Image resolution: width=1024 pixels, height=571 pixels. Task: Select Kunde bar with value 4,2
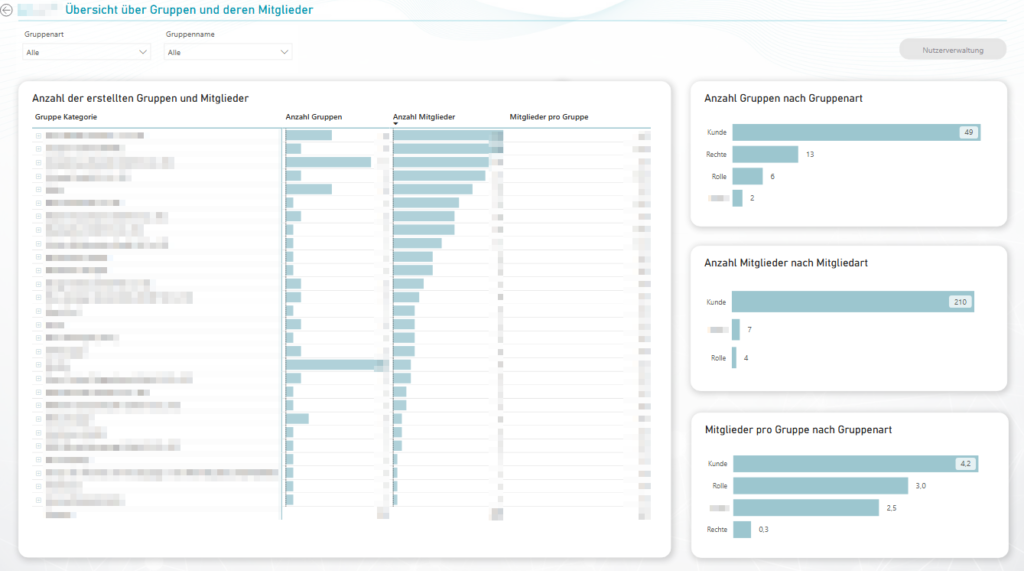tap(854, 464)
